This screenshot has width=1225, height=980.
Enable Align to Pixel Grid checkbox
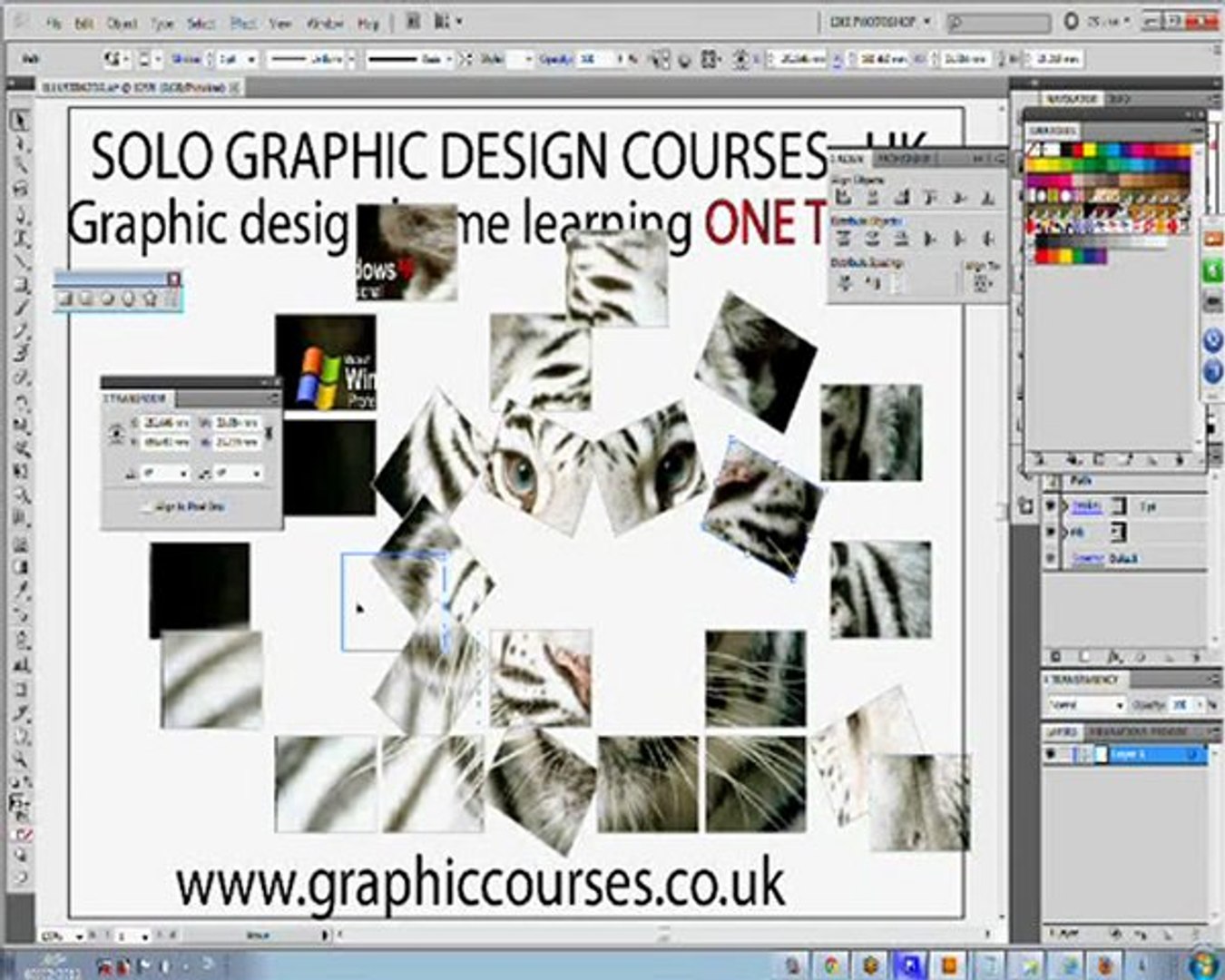[x=146, y=507]
